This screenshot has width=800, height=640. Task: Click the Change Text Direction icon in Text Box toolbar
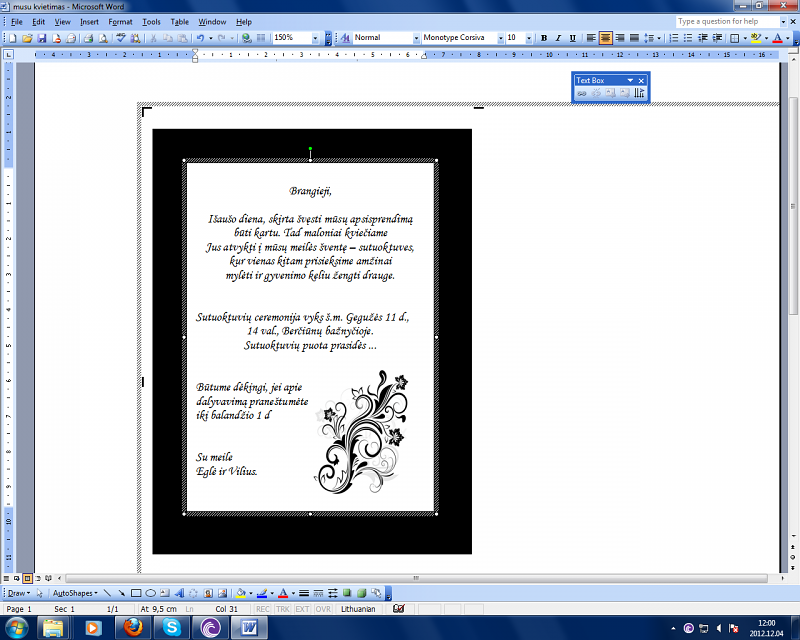639,93
